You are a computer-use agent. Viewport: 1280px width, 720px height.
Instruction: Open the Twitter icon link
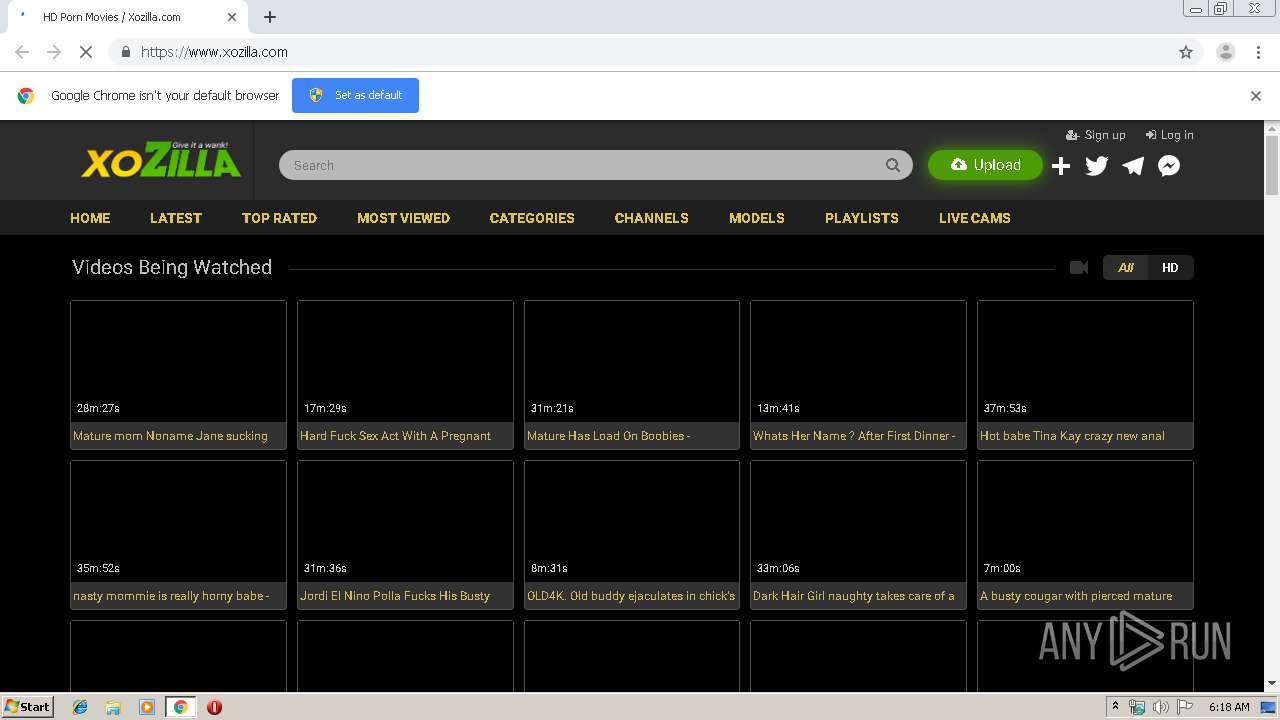pos(1097,166)
